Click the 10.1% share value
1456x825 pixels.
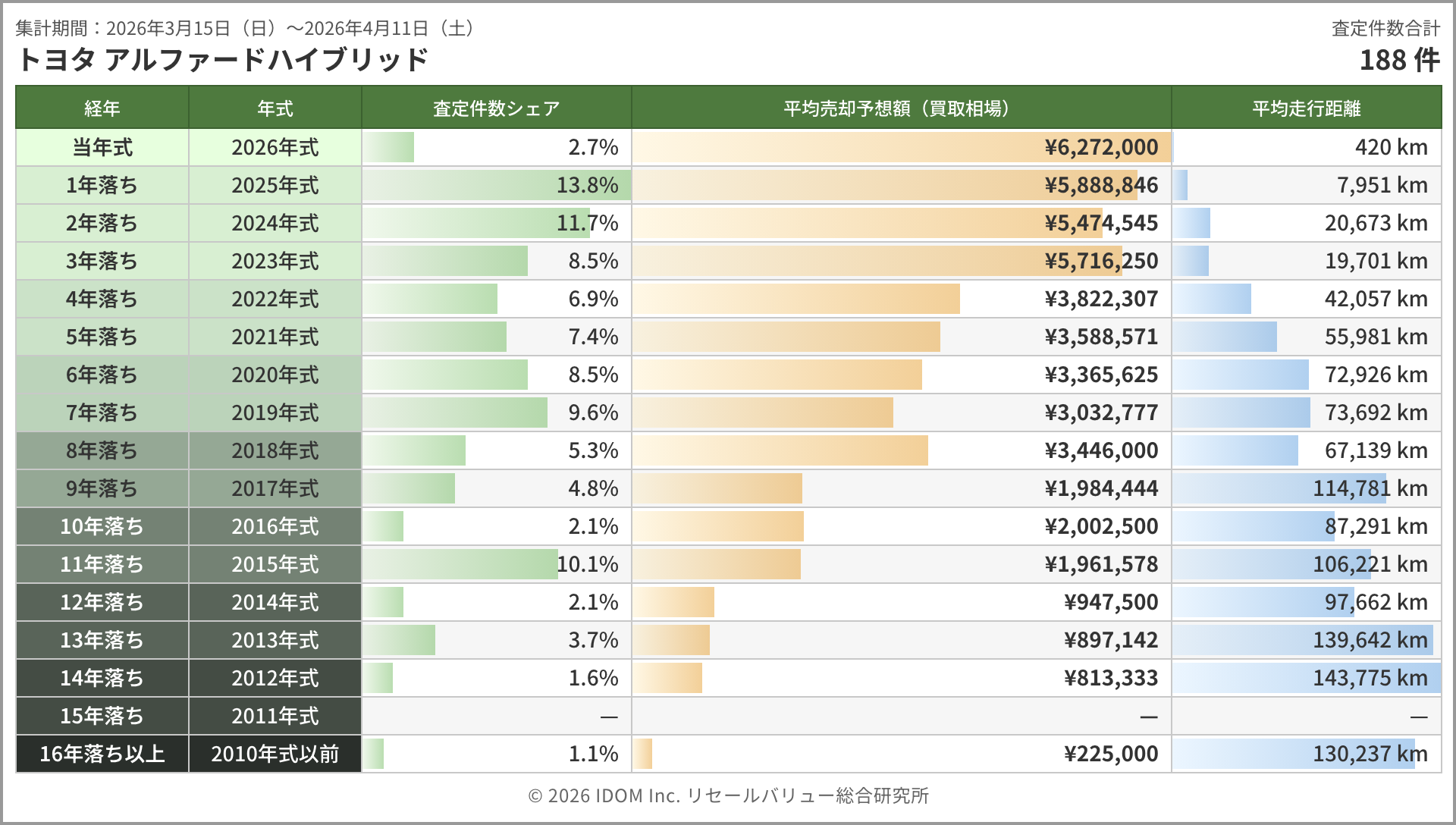pos(588,564)
